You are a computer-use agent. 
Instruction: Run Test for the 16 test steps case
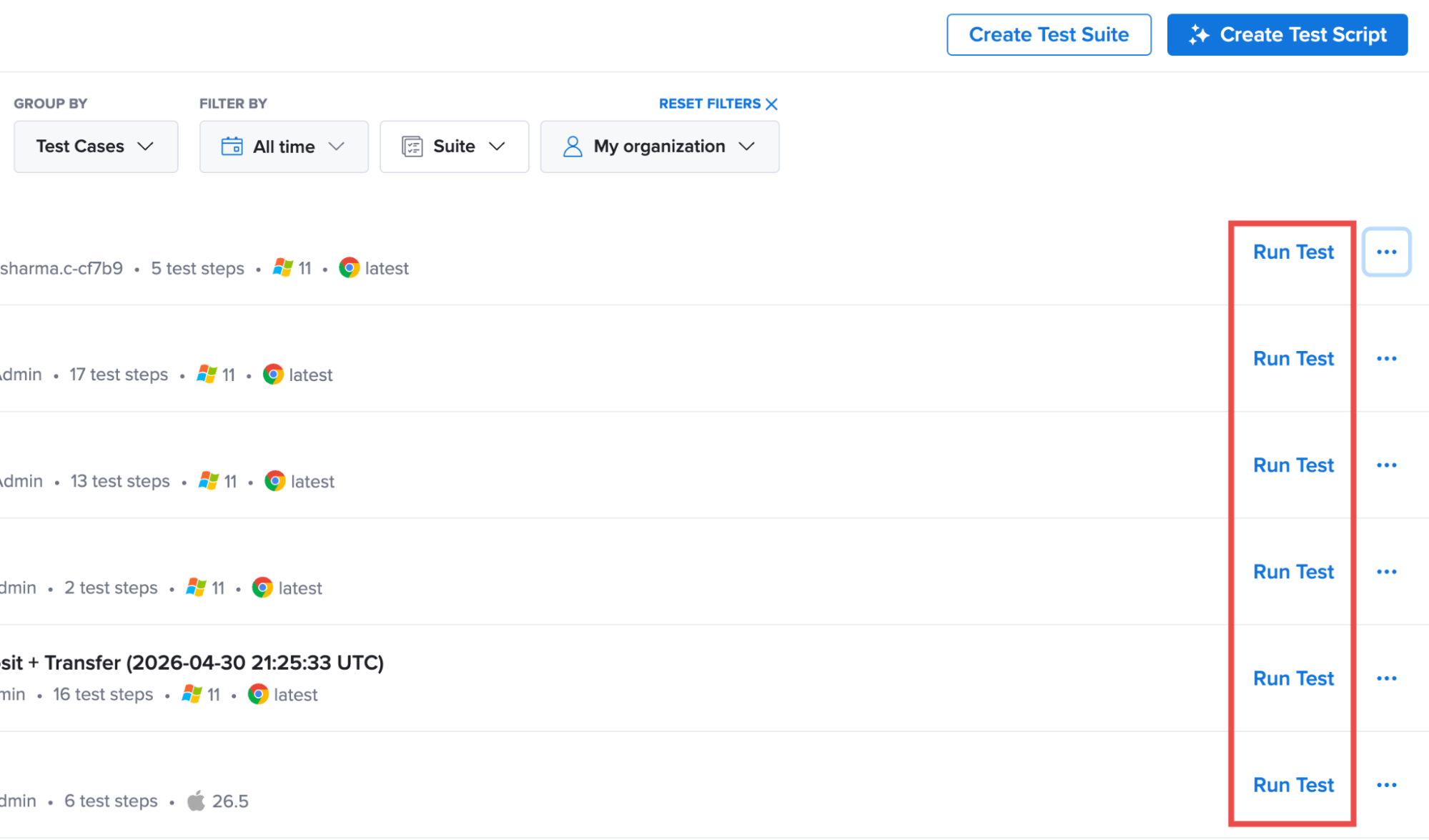(x=1293, y=678)
